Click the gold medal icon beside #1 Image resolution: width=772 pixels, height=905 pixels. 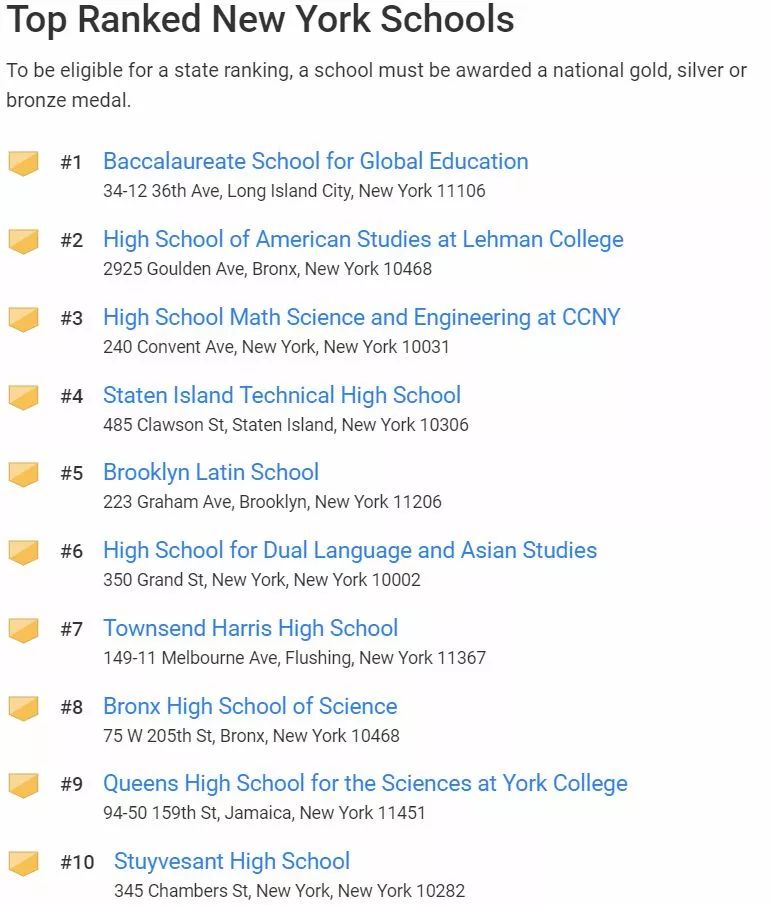coord(24,163)
